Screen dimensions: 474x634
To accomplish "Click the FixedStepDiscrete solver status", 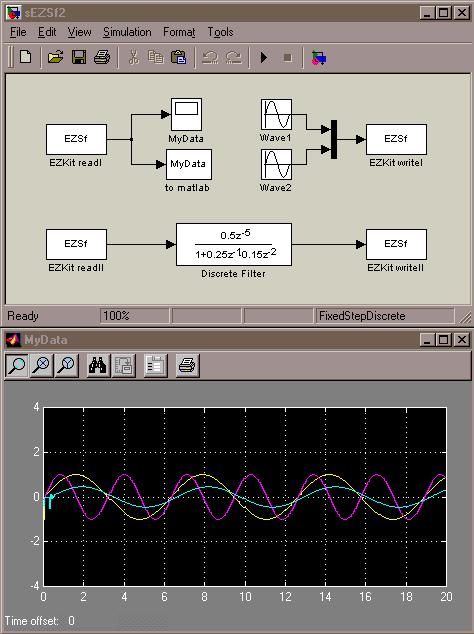I will (385, 316).
